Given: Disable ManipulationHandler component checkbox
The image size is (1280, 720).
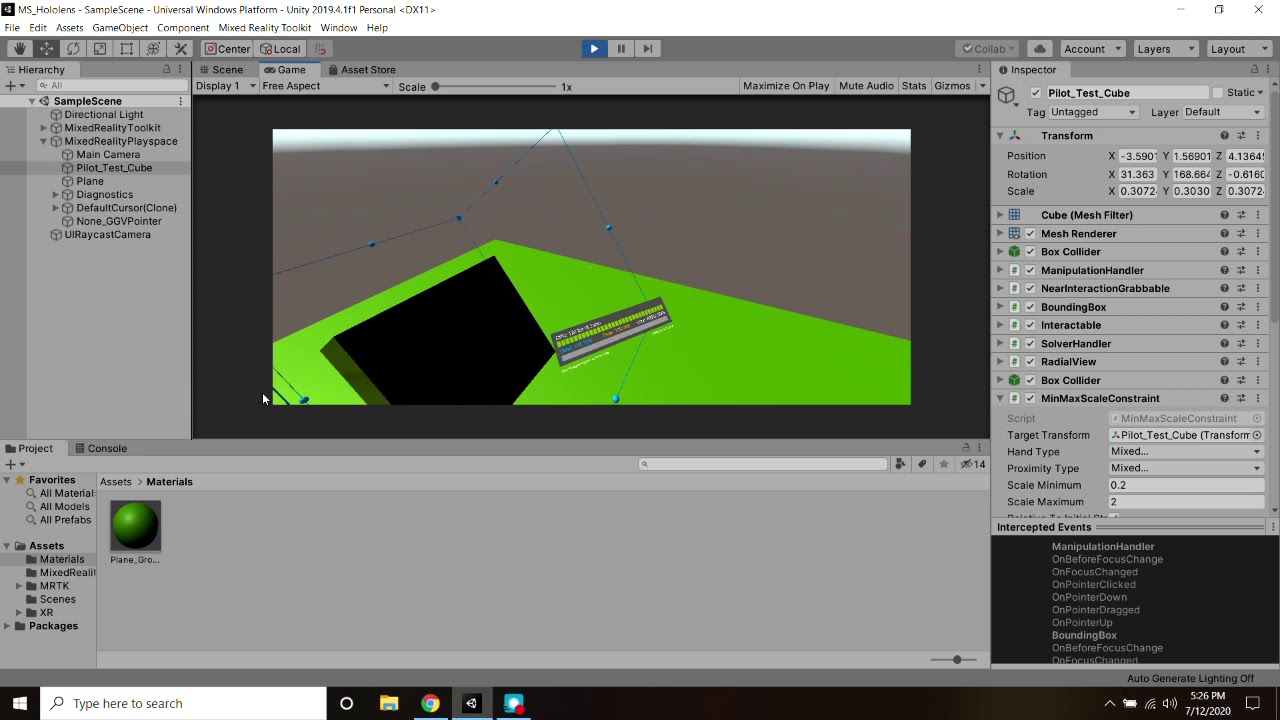Looking at the screenshot, I should pyautogui.click(x=1031, y=271).
